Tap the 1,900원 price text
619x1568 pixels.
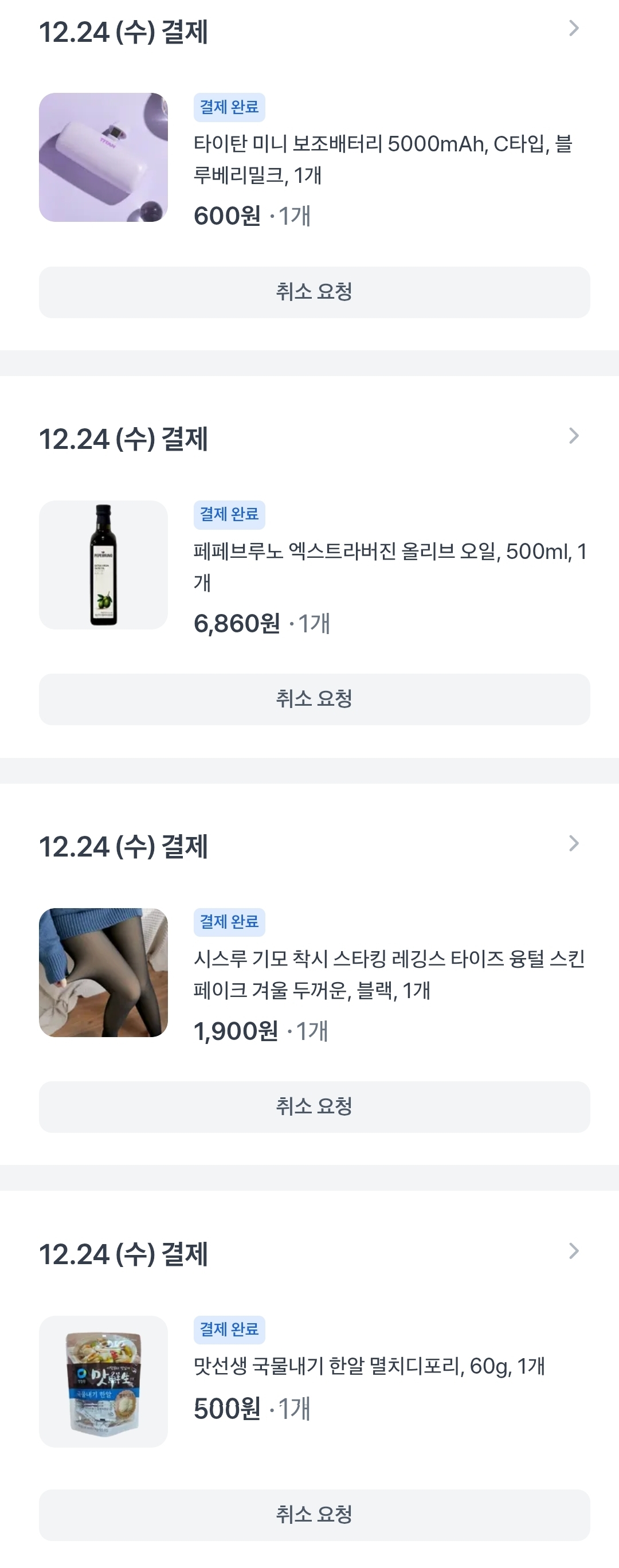coord(236,1032)
